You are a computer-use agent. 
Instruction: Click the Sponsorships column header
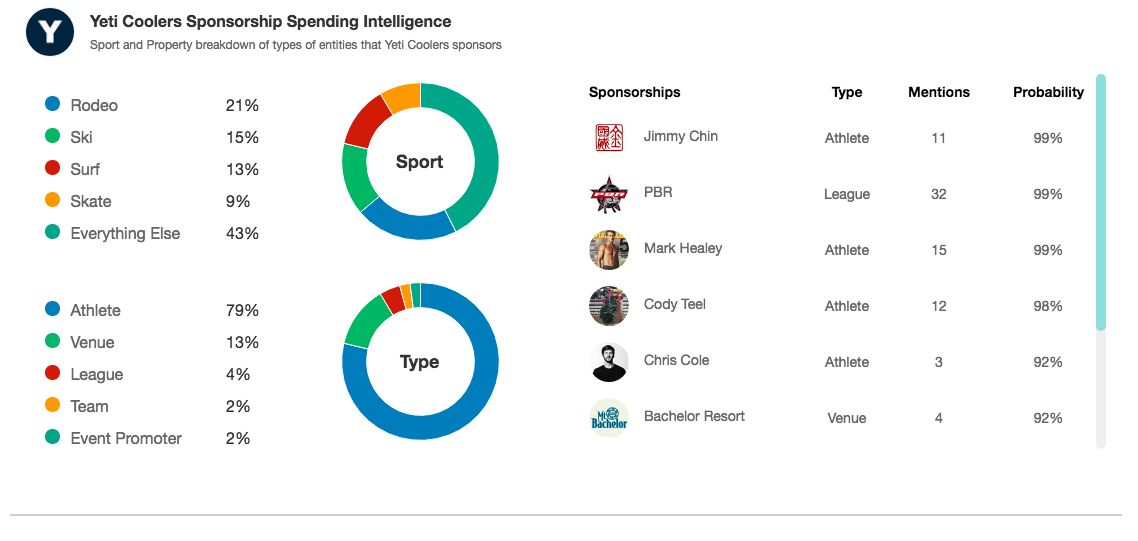coord(634,92)
